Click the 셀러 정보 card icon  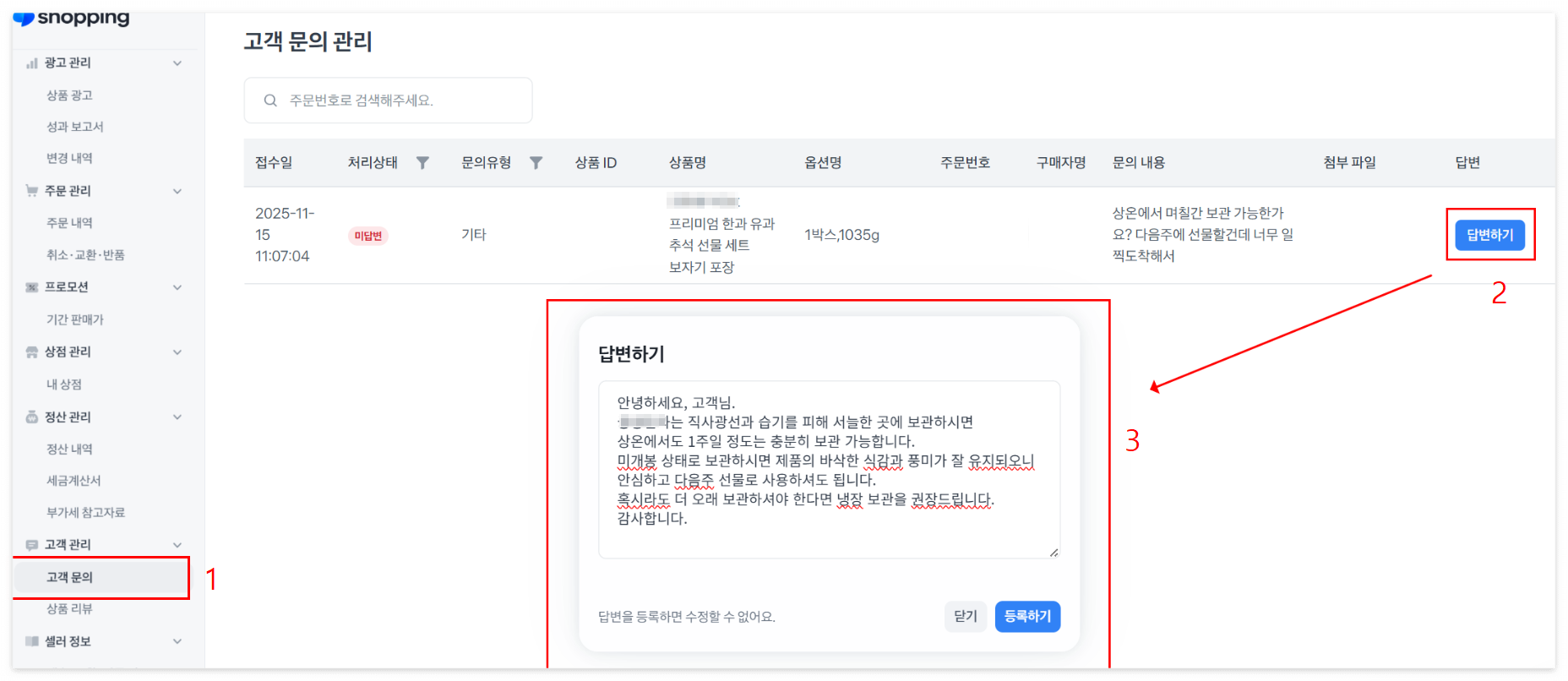[x=32, y=641]
